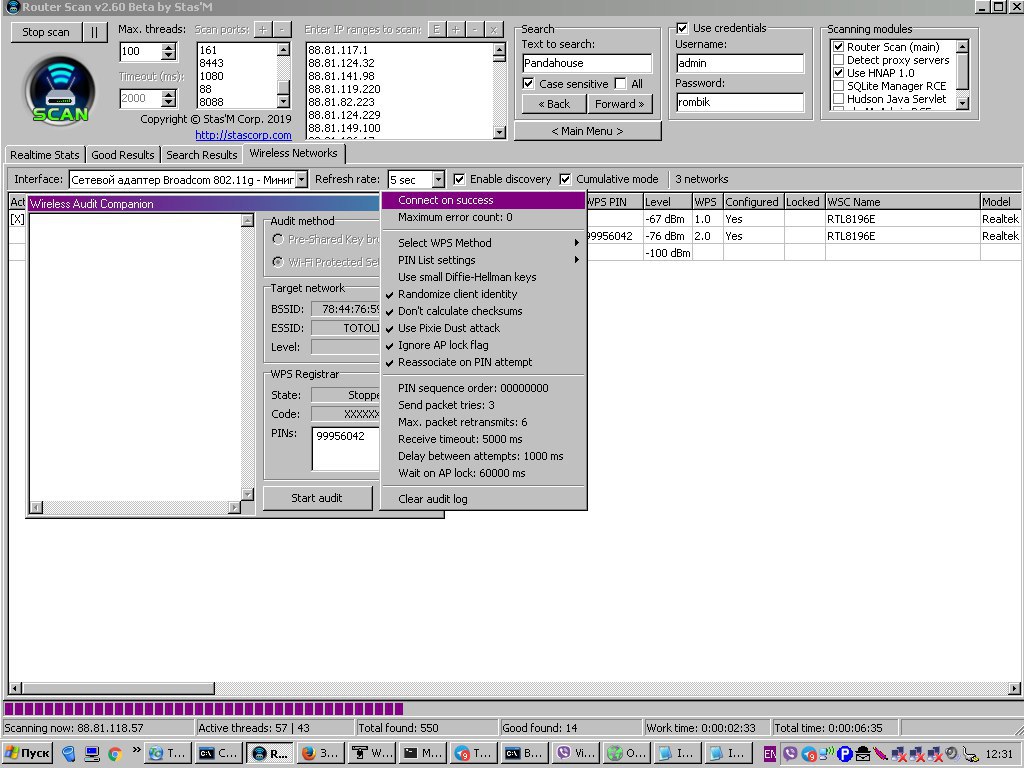Open the hat-and-mail tray icon
The height and width of the screenshot is (768, 1024).
point(863,754)
